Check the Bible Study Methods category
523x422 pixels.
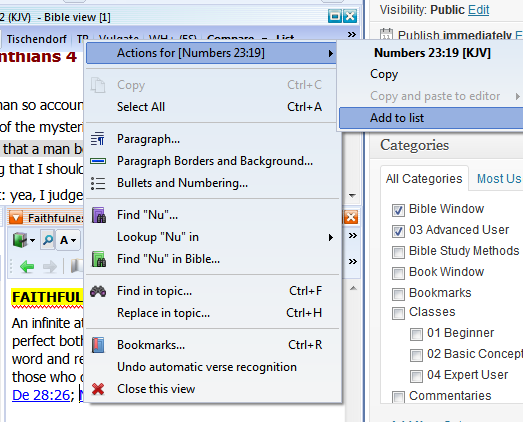[x=398, y=252]
